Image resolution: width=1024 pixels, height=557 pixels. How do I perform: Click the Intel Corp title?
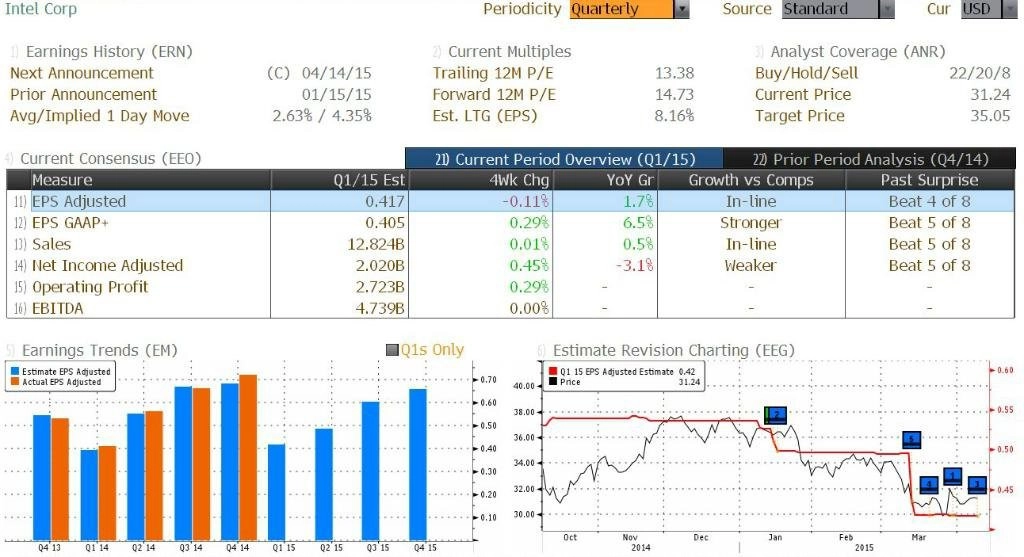coord(40,9)
